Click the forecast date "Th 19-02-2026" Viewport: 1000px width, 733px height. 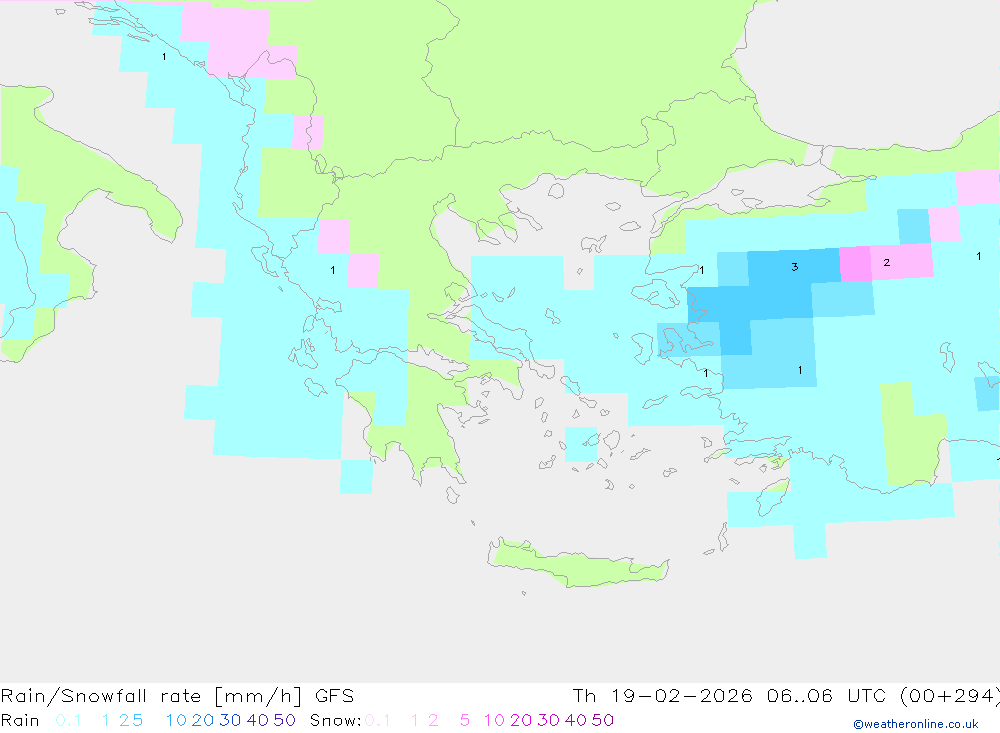[662, 696]
